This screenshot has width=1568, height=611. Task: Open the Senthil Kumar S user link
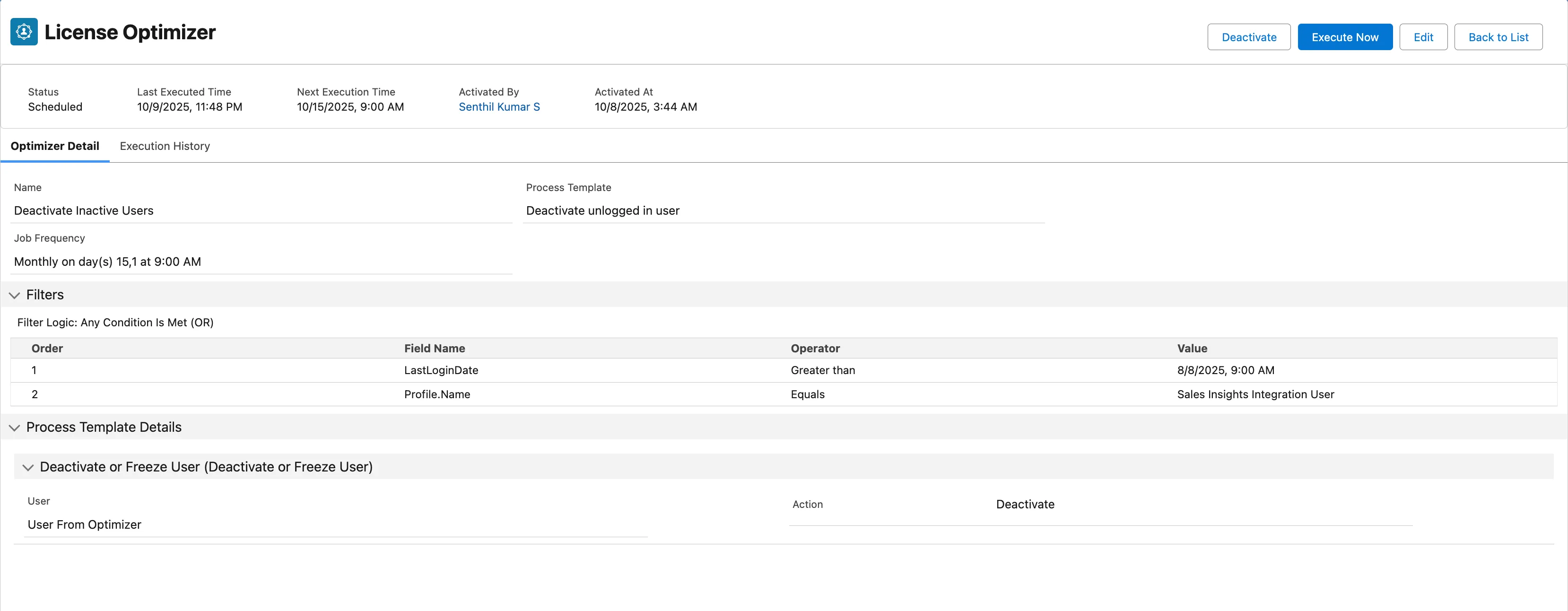coord(498,107)
